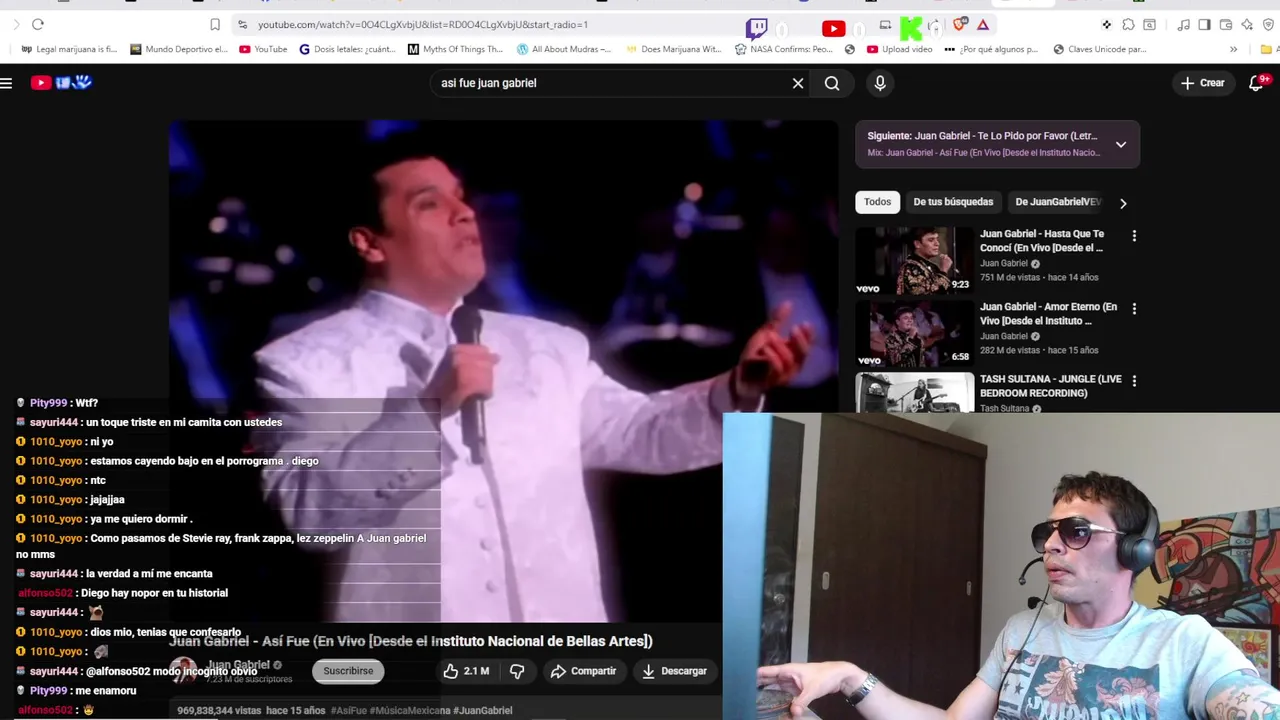
Task: Open the YouTube hamburger guide menu
Action: [x=6, y=83]
